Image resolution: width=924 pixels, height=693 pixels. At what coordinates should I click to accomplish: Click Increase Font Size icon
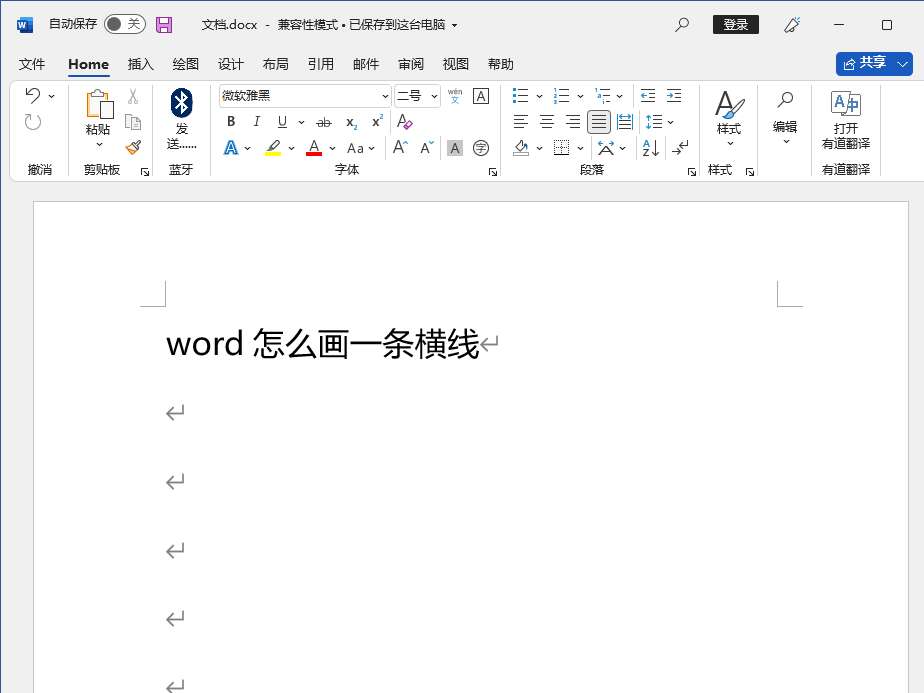400,147
